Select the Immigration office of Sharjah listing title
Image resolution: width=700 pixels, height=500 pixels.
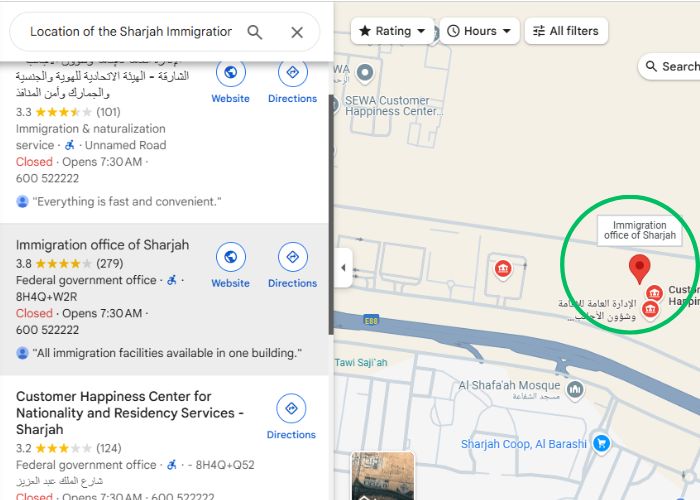coord(102,245)
